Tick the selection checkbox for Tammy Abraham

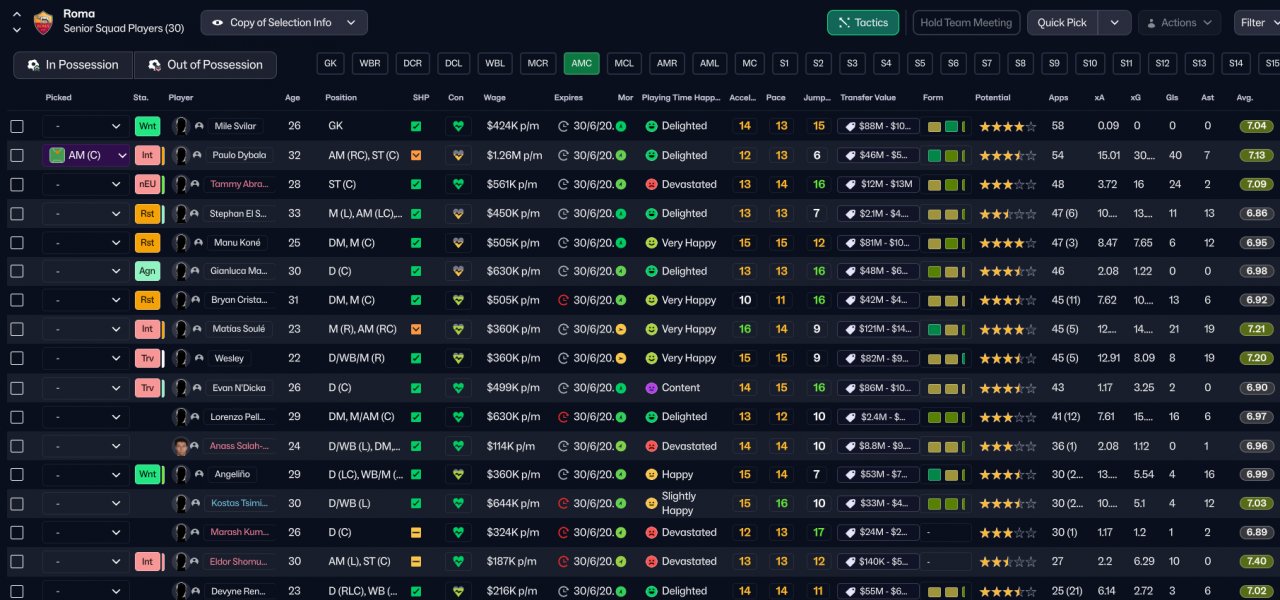17,185
